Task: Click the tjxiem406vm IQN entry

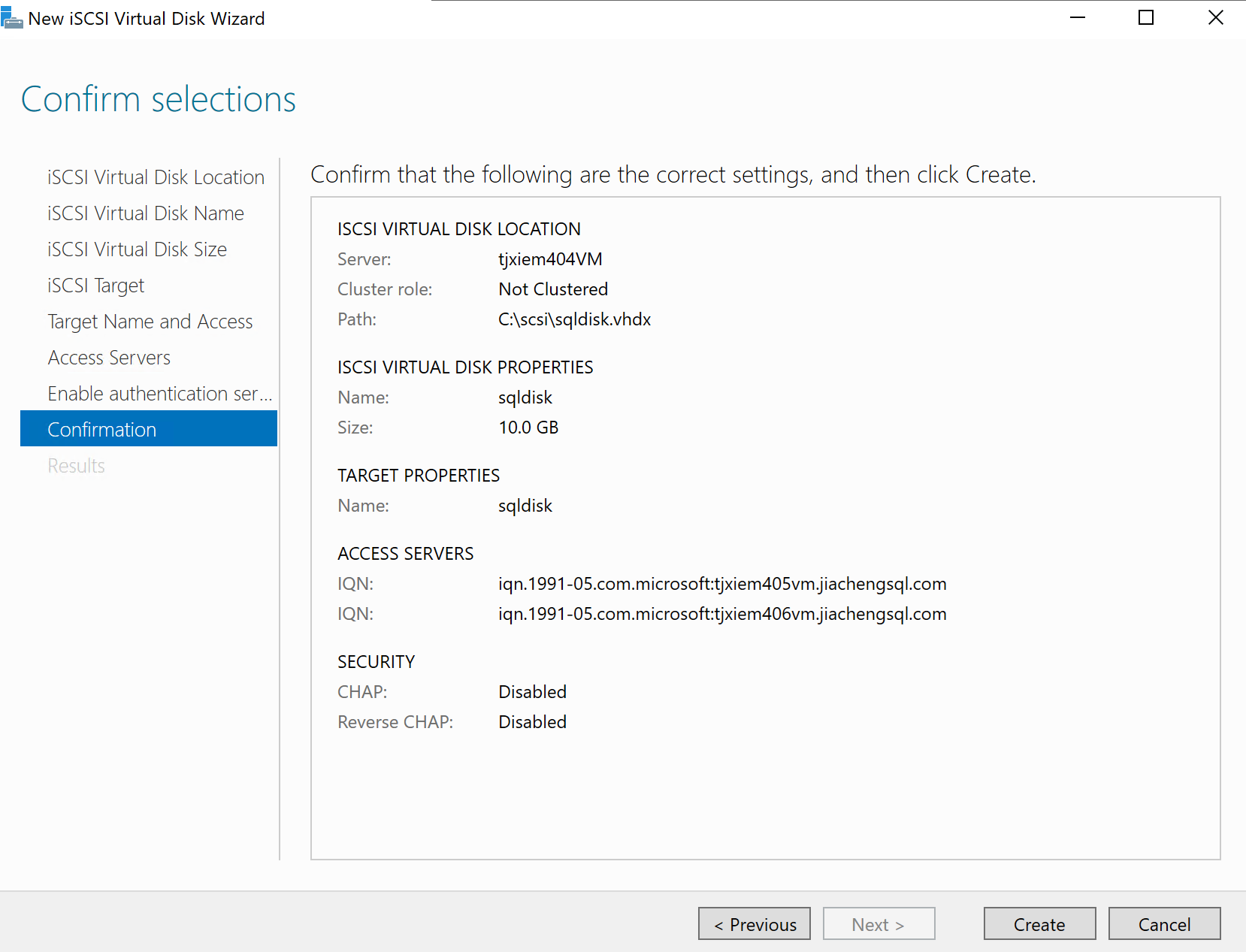Action: click(721, 614)
